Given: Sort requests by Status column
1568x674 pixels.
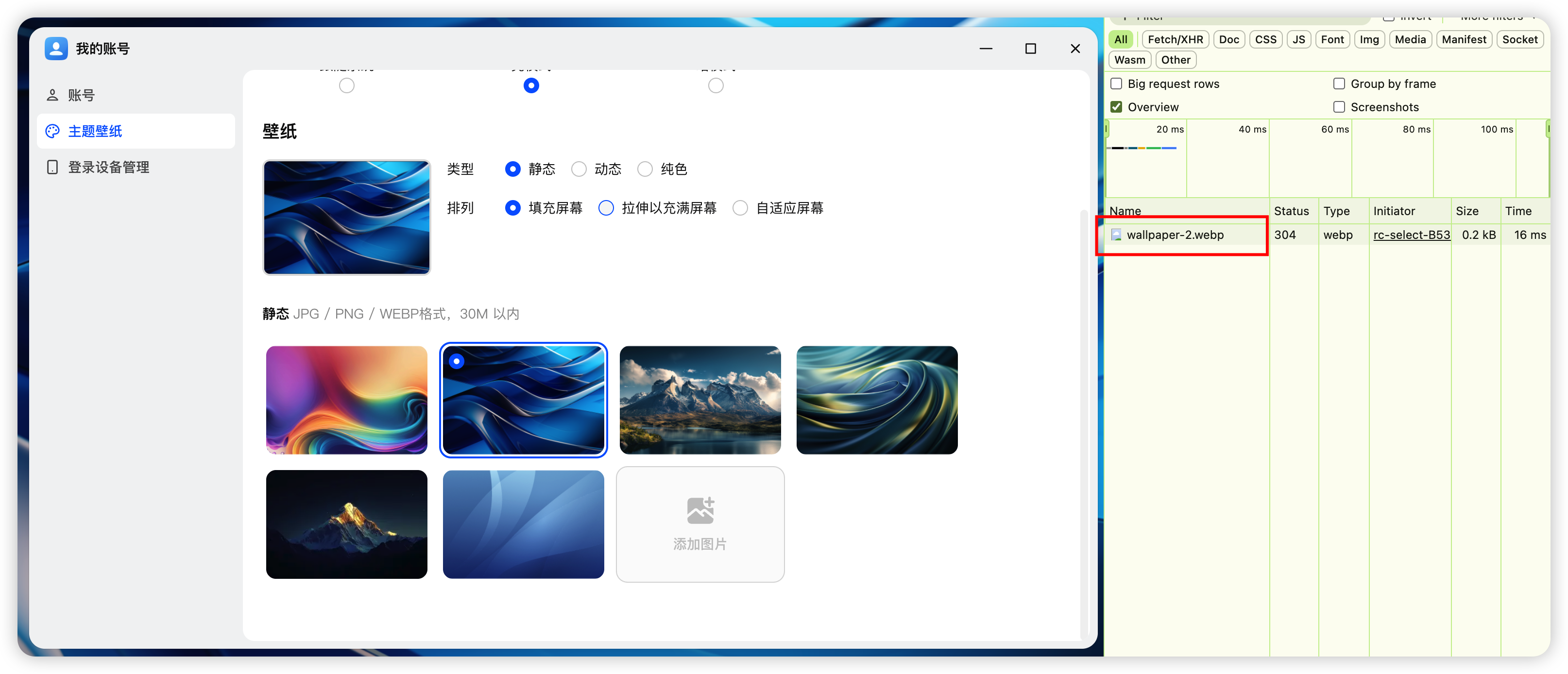Looking at the screenshot, I should click(1291, 211).
